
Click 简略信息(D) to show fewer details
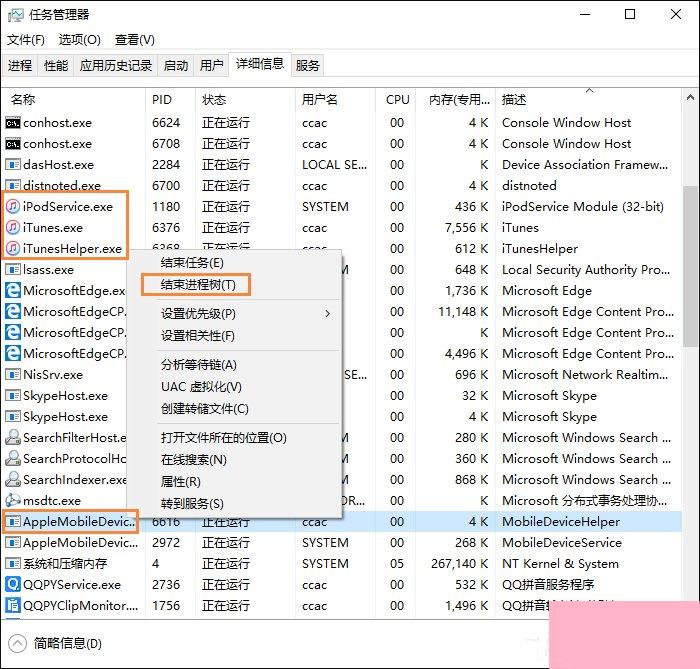68,643
